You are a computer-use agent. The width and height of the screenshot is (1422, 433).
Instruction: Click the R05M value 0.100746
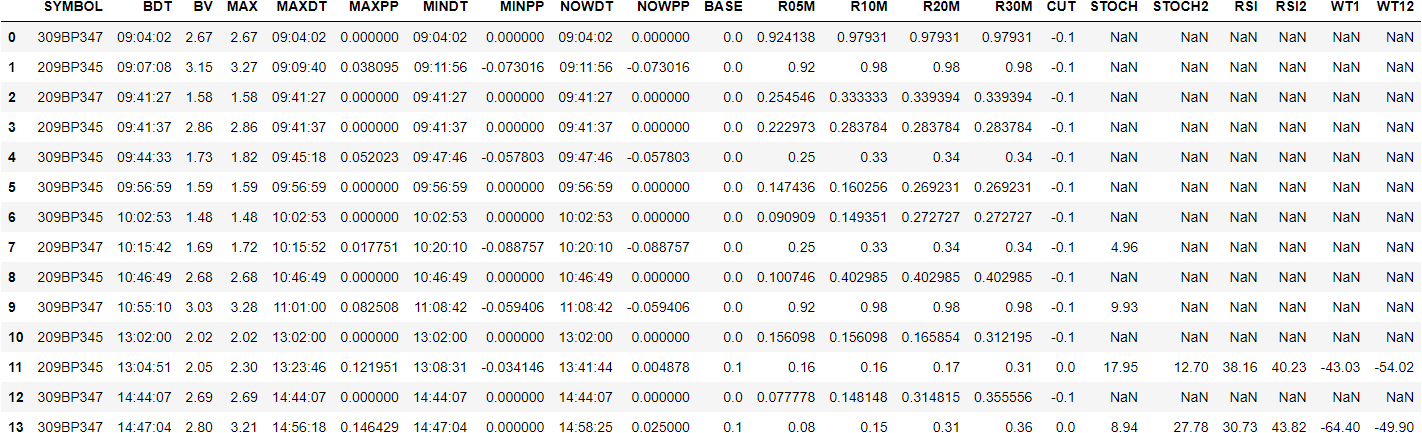coord(786,277)
